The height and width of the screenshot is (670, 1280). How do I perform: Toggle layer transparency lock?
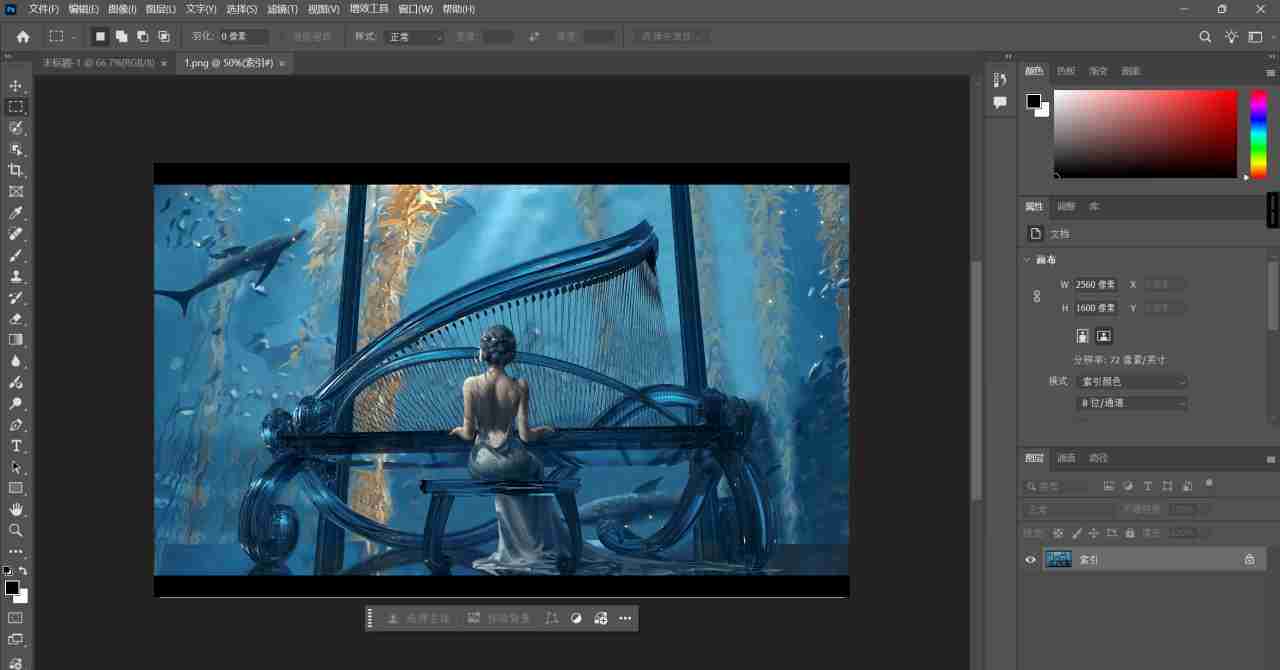[x=1058, y=533]
